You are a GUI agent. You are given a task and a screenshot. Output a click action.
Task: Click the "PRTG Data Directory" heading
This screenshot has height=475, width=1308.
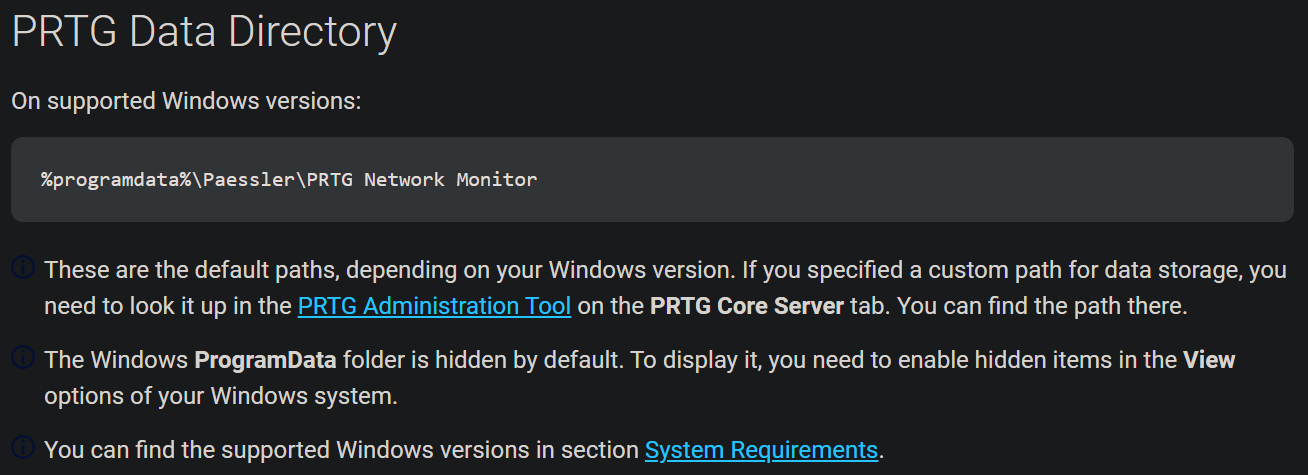pos(204,31)
